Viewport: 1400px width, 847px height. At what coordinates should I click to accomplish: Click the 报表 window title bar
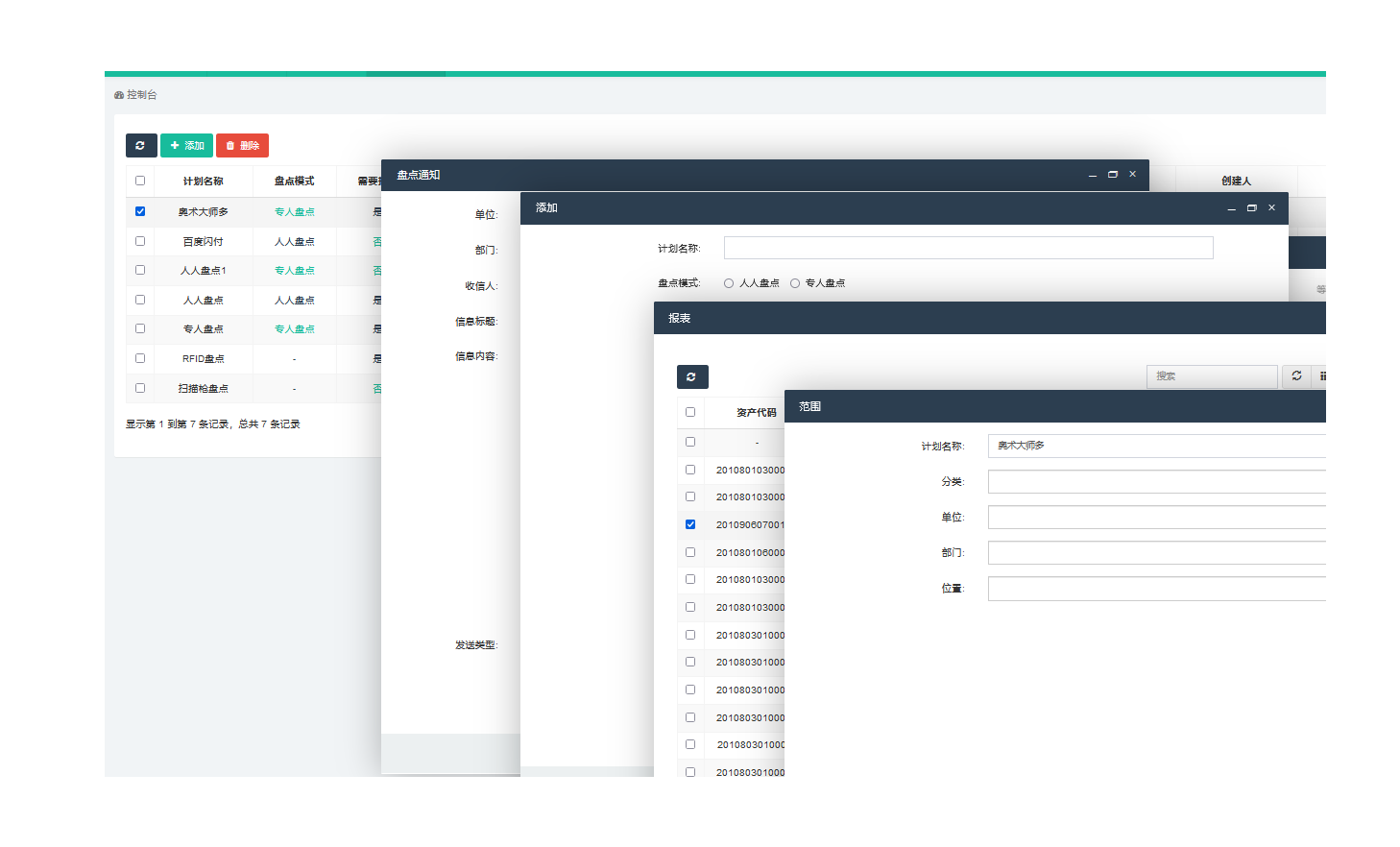[x=990, y=318]
